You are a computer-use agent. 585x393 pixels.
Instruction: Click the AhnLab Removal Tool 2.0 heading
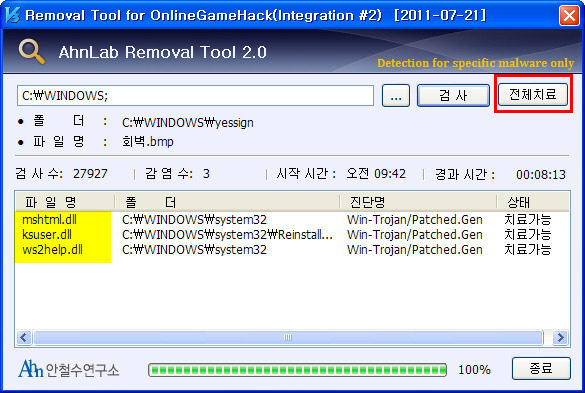(162, 52)
